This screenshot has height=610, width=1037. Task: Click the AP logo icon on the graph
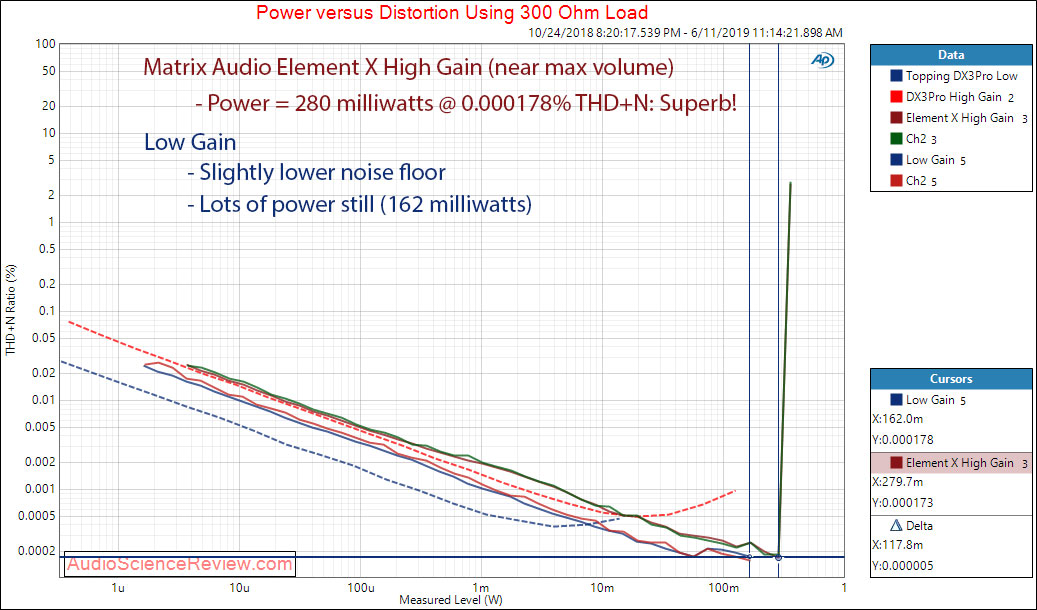(822, 60)
